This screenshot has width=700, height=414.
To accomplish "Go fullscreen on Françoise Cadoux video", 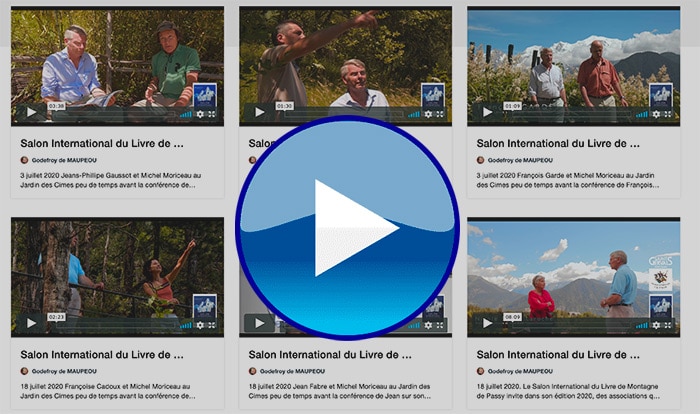I will [212, 325].
